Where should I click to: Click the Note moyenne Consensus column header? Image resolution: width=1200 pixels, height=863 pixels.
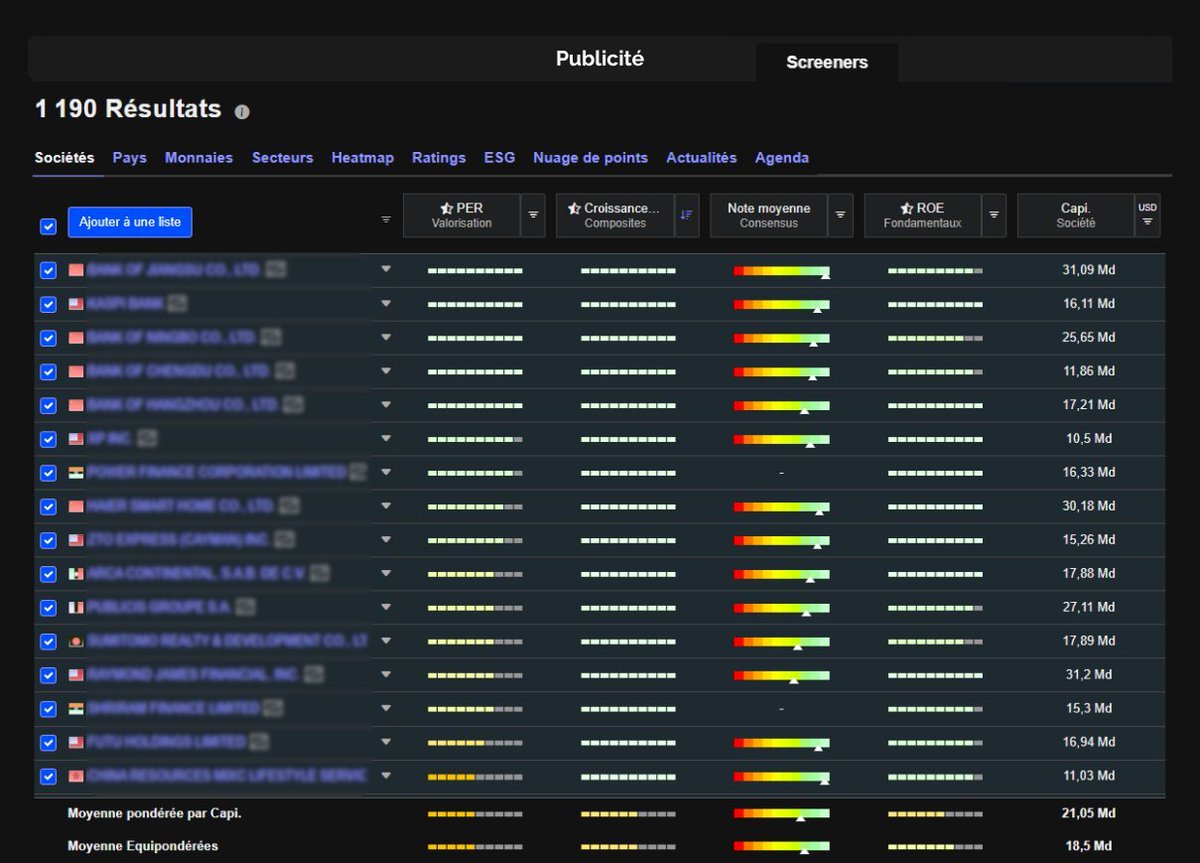[769, 215]
